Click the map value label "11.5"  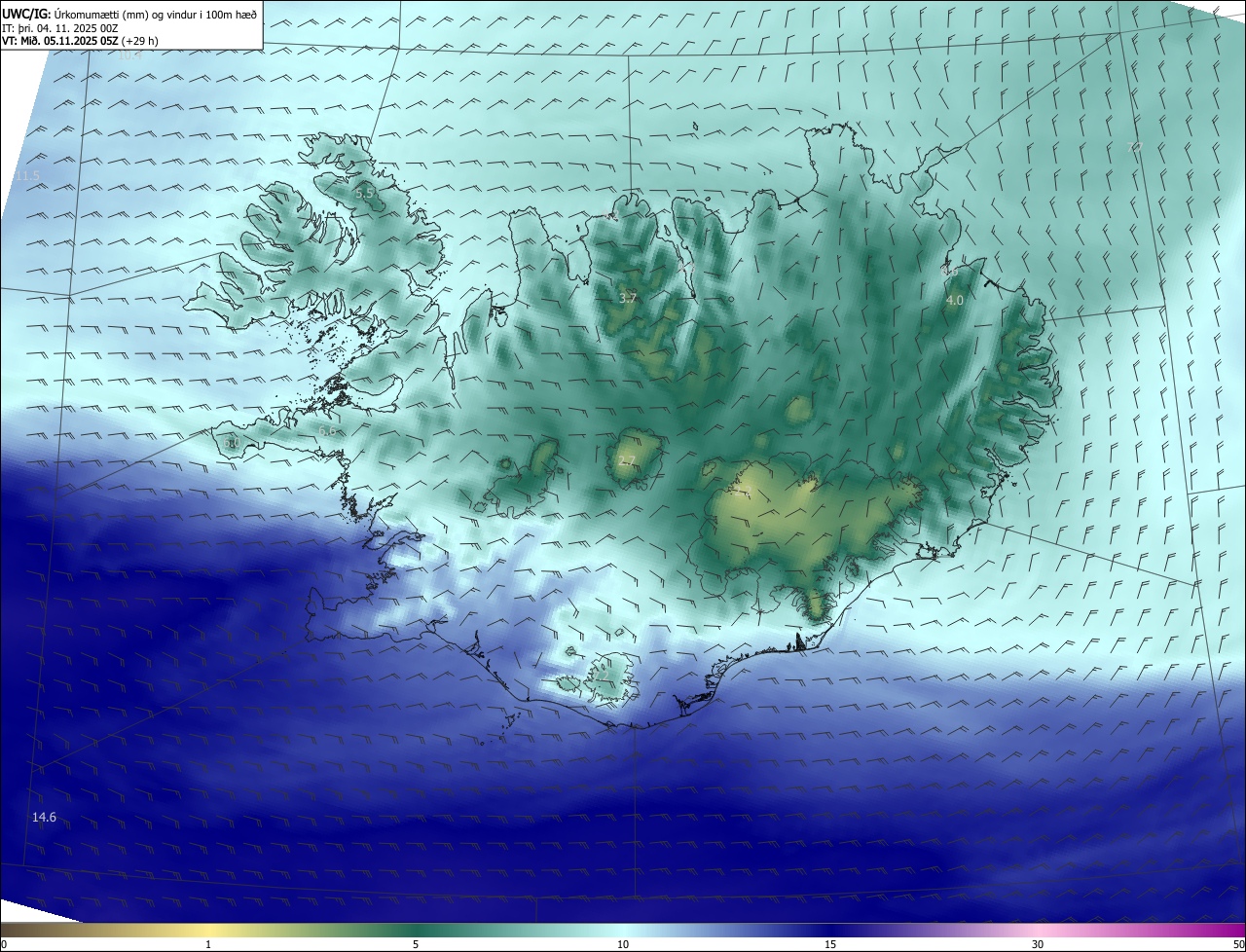(x=28, y=176)
